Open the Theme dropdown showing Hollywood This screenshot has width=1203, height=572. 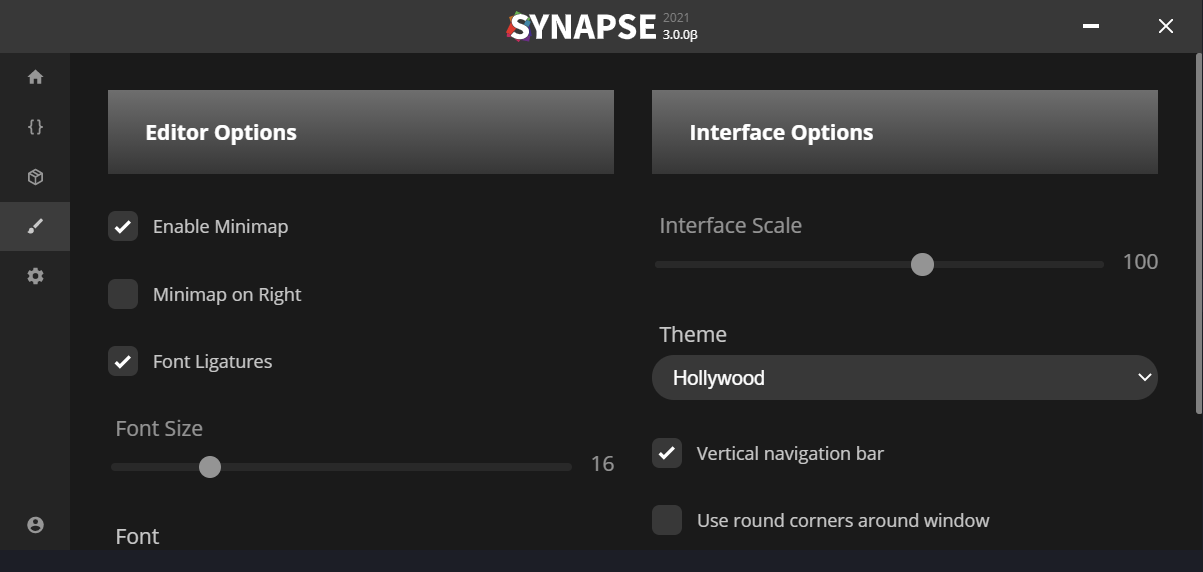pos(903,378)
